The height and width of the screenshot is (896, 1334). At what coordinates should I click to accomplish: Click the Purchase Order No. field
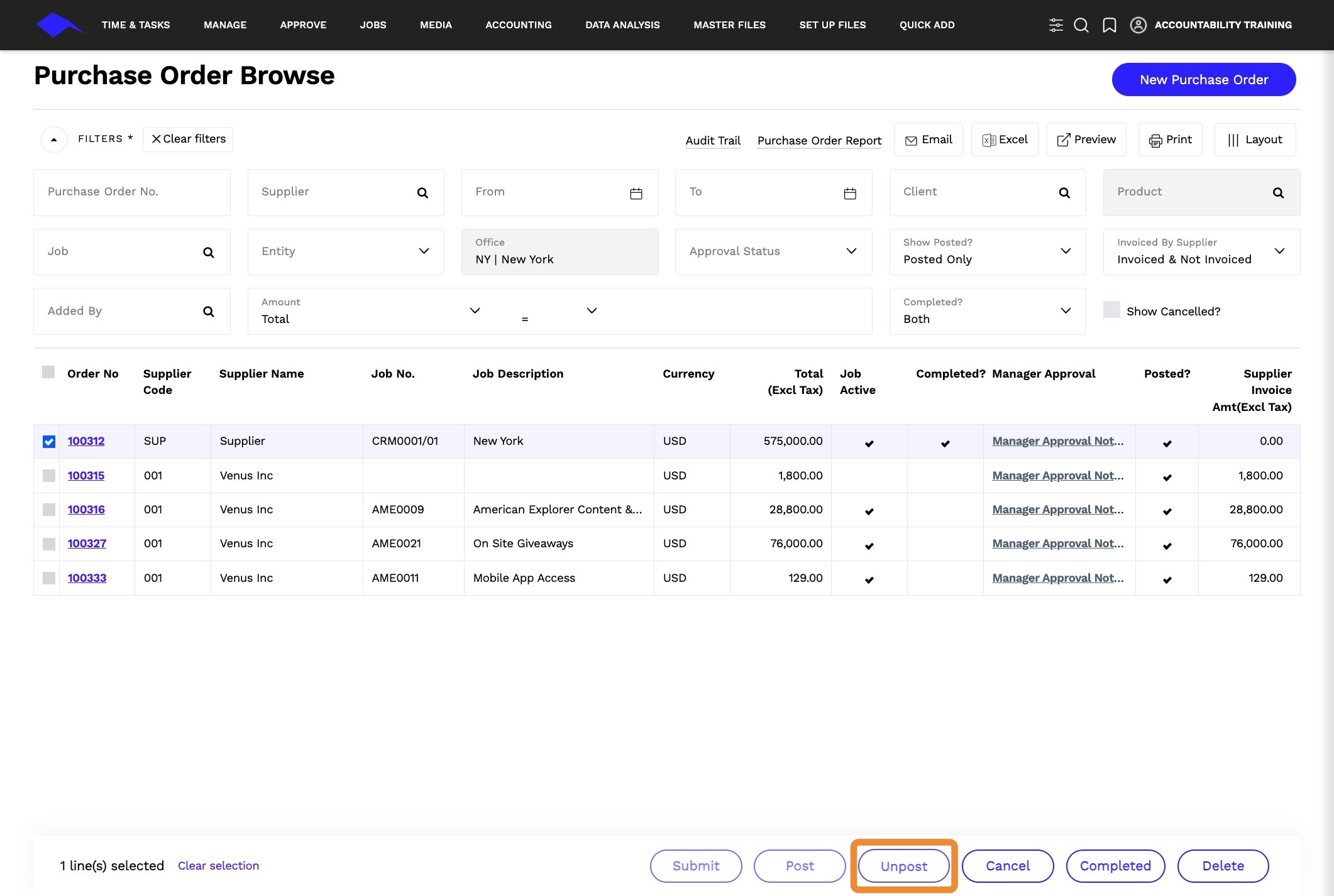[x=132, y=192]
